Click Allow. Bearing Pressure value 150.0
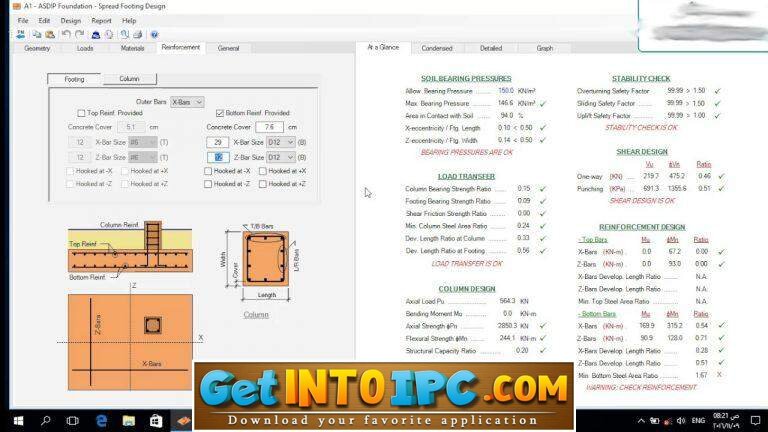Image resolution: width=768 pixels, height=432 pixels. [x=506, y=91]
